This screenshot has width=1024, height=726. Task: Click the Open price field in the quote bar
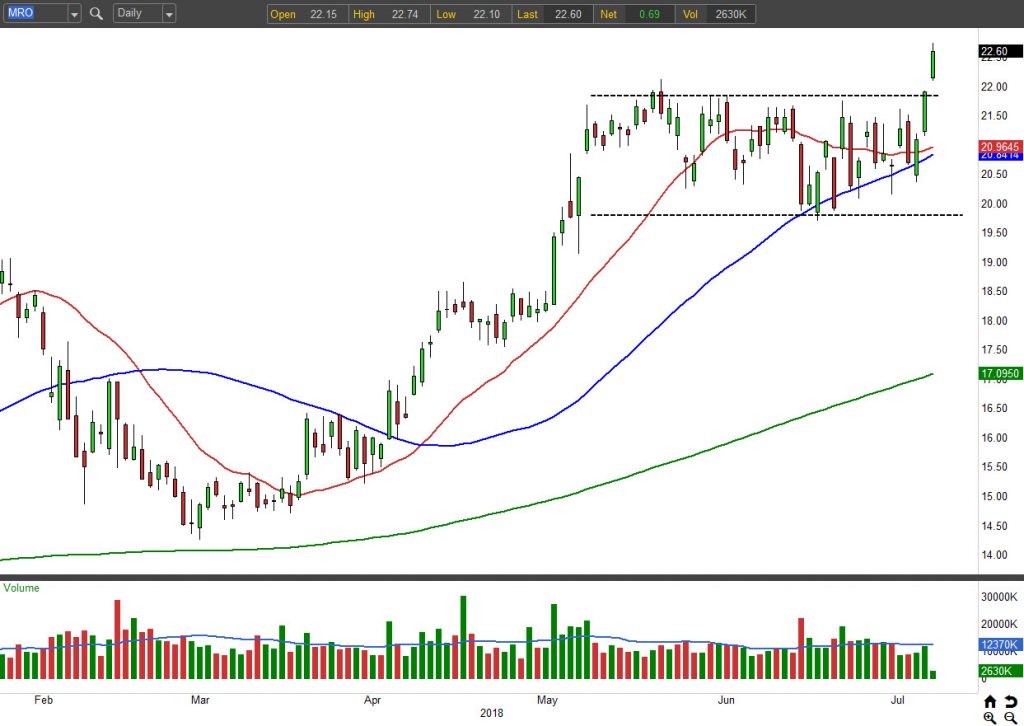pos(308,14)
